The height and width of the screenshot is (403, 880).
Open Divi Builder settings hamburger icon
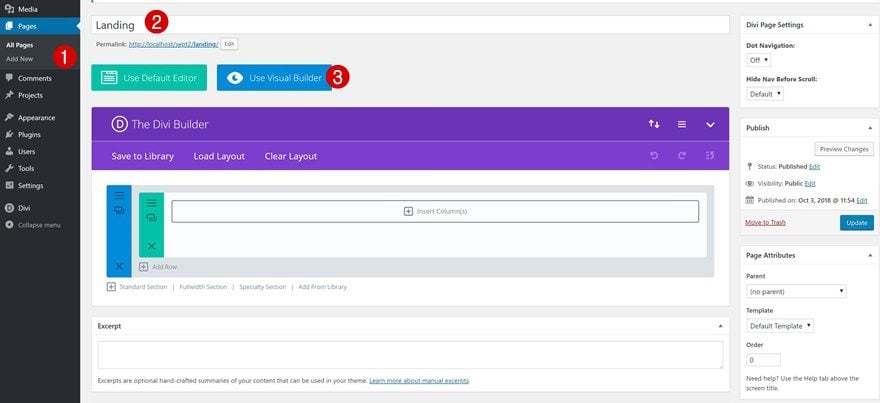click(x=682, y=124)
